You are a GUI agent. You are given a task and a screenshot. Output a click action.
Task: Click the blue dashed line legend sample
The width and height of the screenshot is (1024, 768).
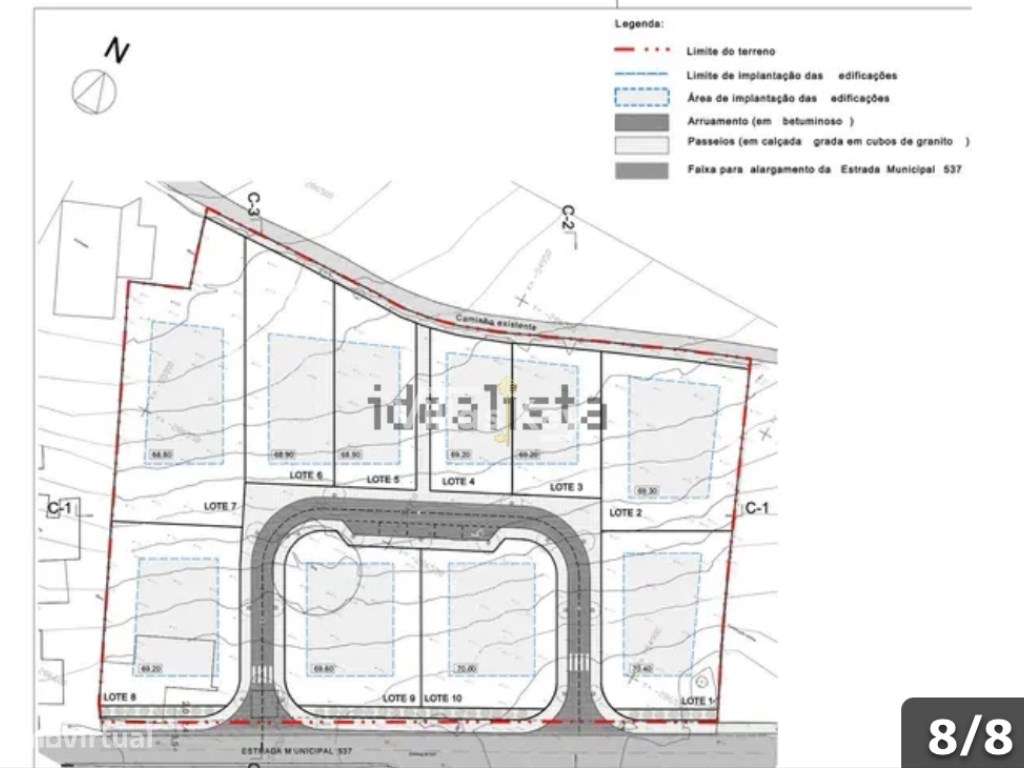[x=642, y=74]
